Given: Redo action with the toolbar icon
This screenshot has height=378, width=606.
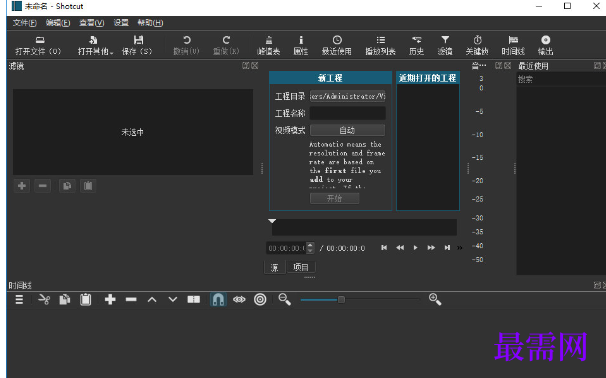Looking at the screenshot, I should pos(226,45).
